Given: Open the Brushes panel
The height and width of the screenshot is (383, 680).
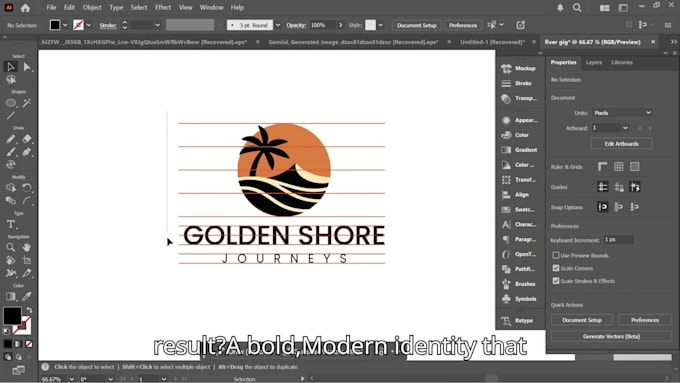Looking at the screenshot, I should click(x=519, y=284).
